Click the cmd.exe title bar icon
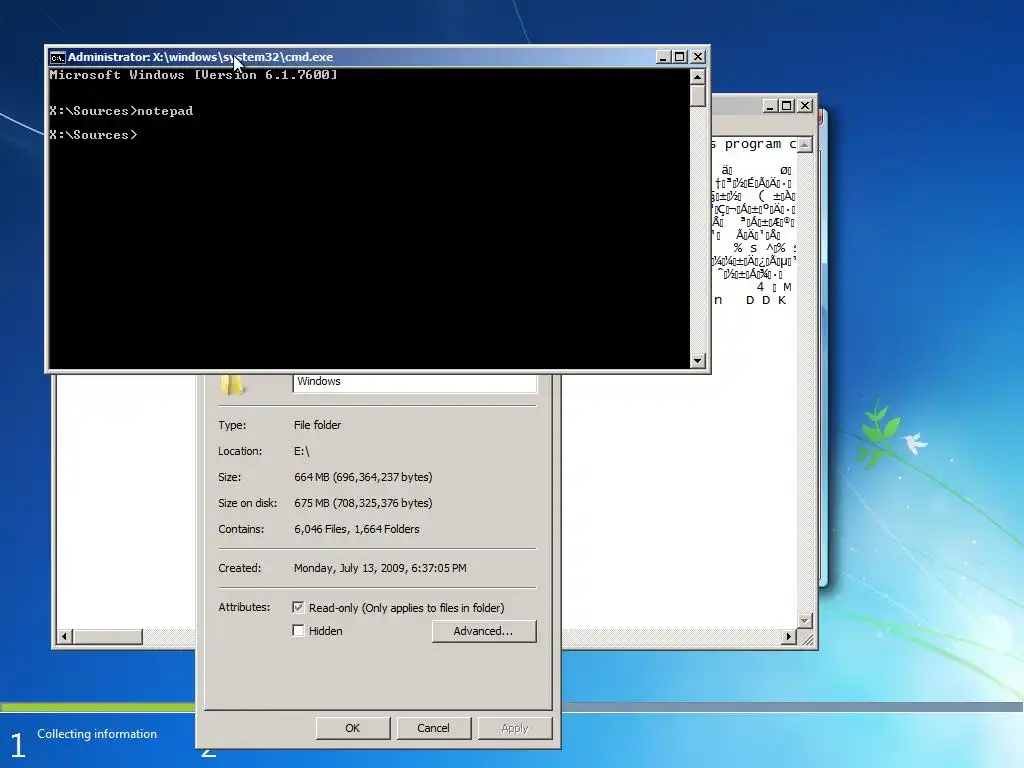 [x=57, y=57]
